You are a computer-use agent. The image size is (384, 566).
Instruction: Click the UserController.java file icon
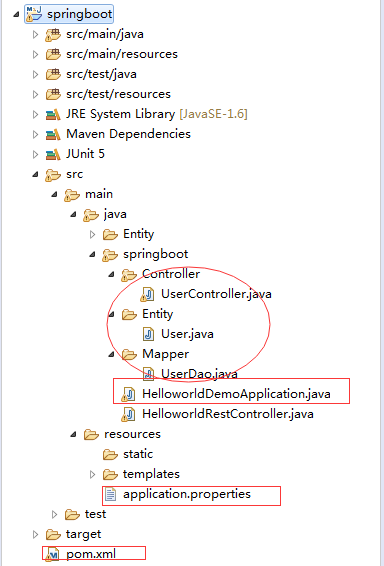(x=148, y=295)
